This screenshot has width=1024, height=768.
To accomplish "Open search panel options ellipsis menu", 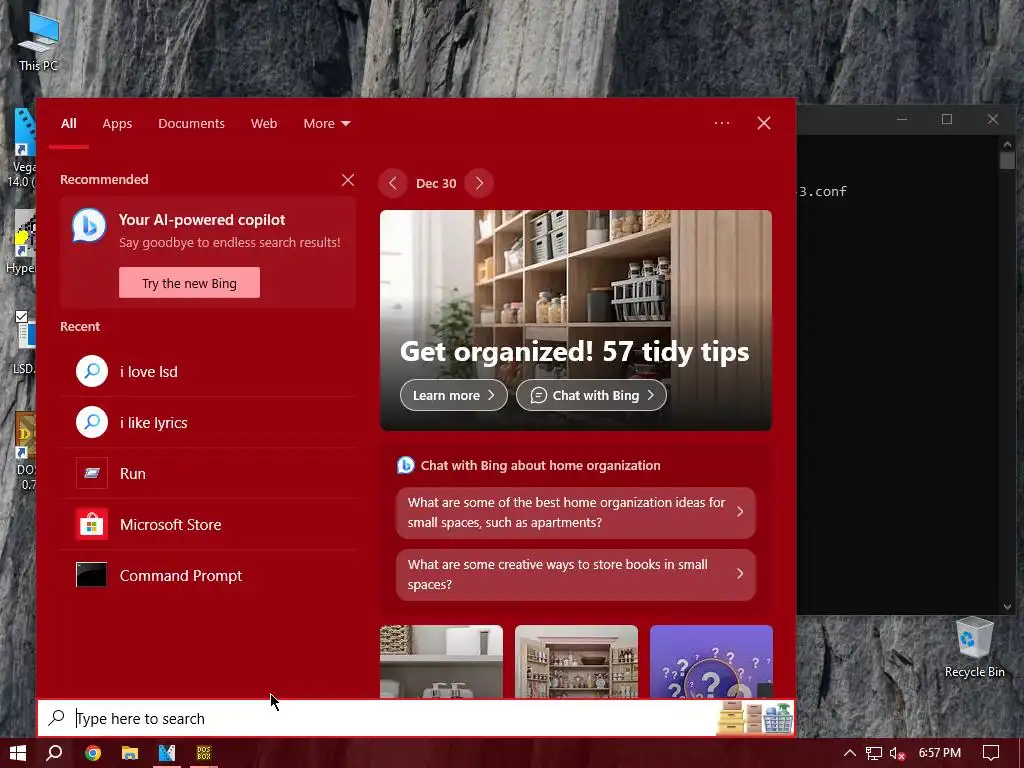I will pyautogui.click(x=722, y=123).
